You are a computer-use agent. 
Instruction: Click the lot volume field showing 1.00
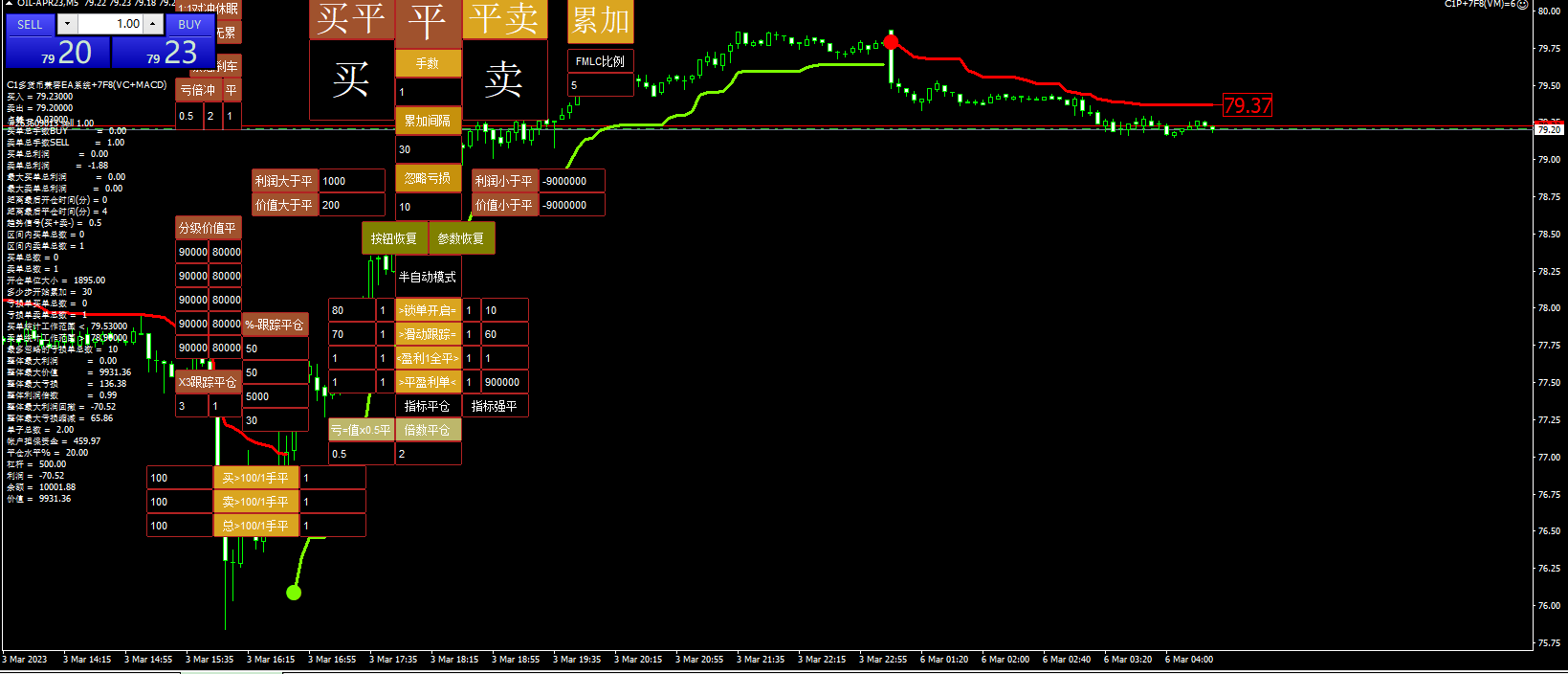click(x=110, y=24)
